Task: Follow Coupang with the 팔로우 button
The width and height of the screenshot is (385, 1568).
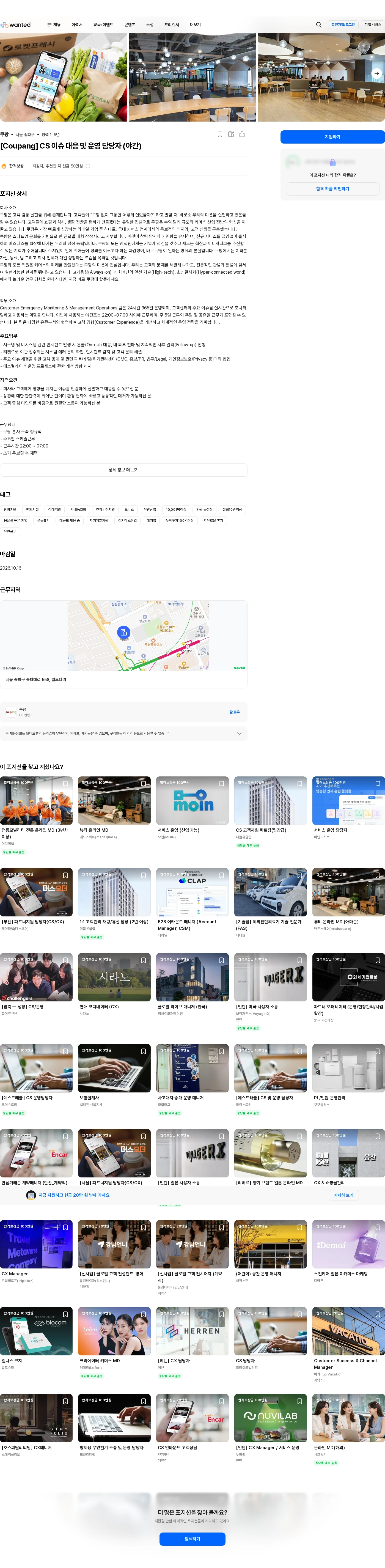Action: (x=235, y=712)
